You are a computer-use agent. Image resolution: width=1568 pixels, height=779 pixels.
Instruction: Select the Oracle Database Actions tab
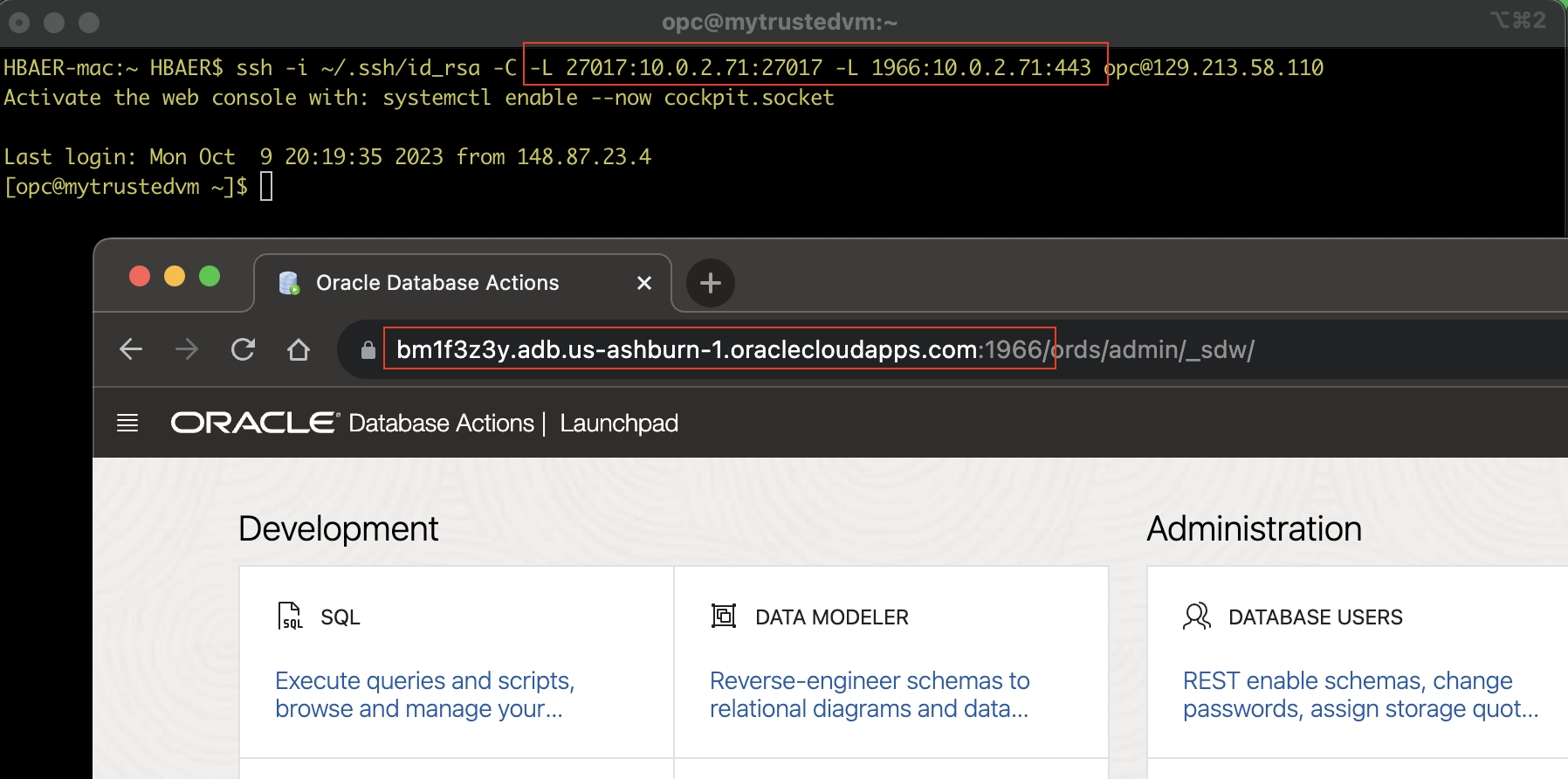click(437, 283)
